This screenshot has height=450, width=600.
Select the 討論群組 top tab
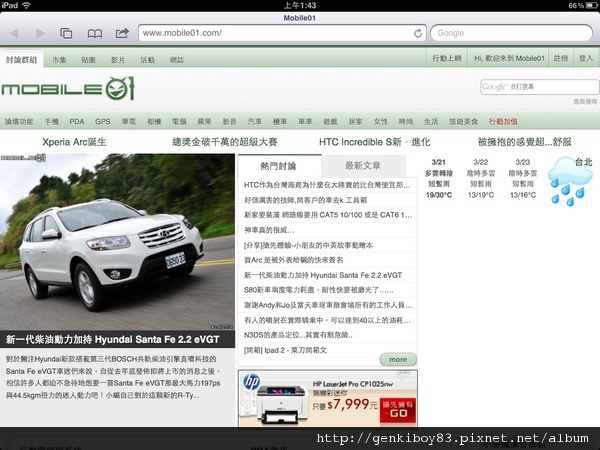(x=21, y=59)
